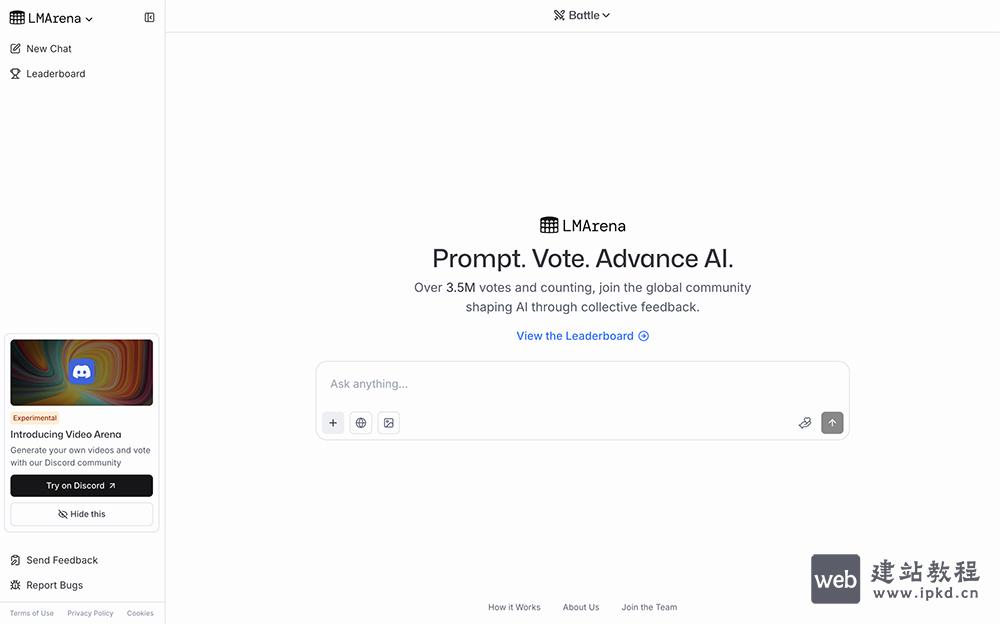Open the Terms of Use link
This screenshot has height=624, width=1000.
point(32,613)
